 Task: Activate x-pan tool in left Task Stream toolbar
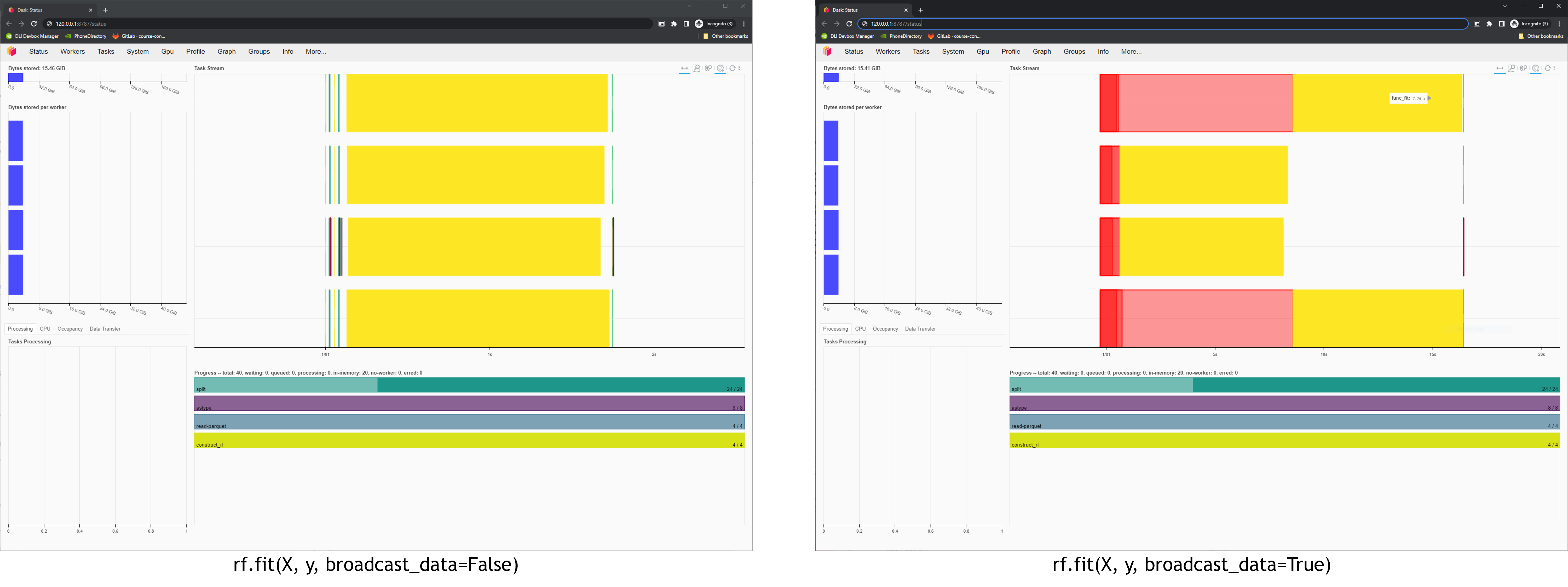pyautogui.click(x=684, y=68)
